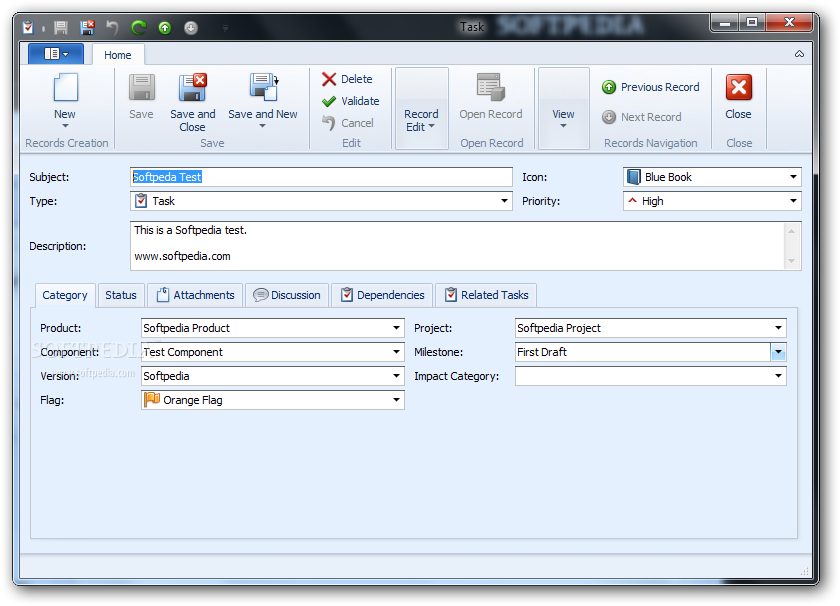Click the quick access Save icon
The image size is (840, 606).
point(61,27)
